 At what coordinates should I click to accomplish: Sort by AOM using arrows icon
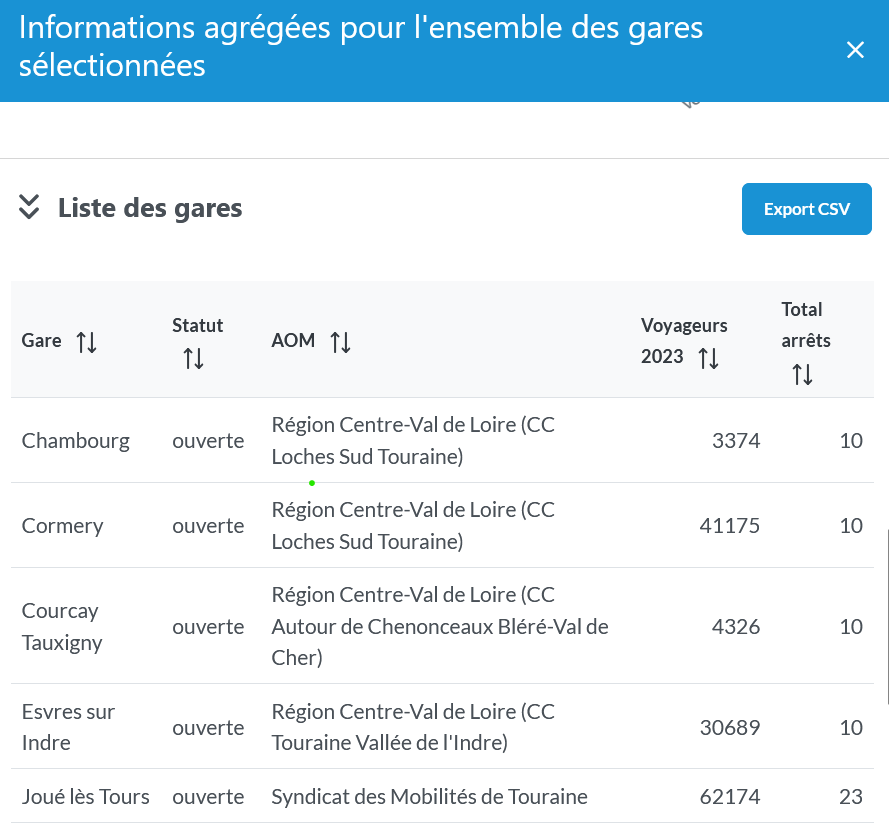[x=341, y=342]
